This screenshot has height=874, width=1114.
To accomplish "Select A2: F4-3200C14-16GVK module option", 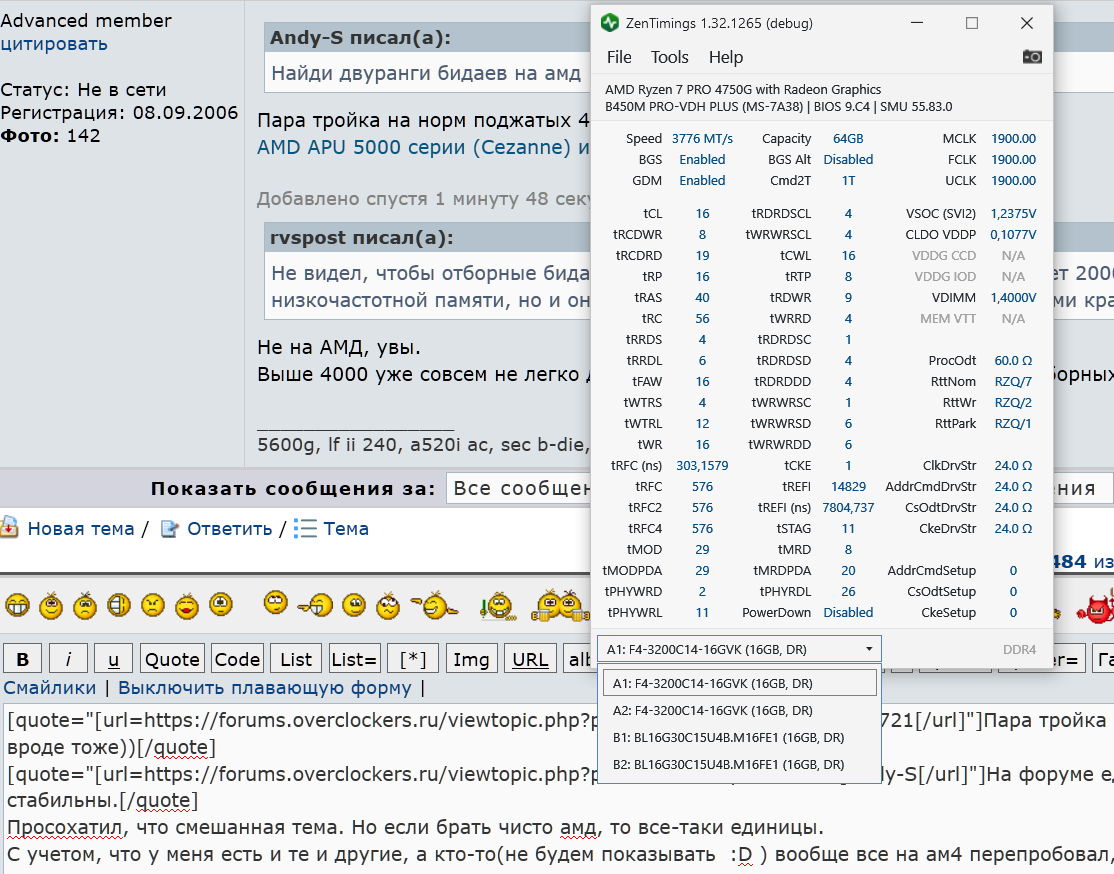I will click(740, 710).
